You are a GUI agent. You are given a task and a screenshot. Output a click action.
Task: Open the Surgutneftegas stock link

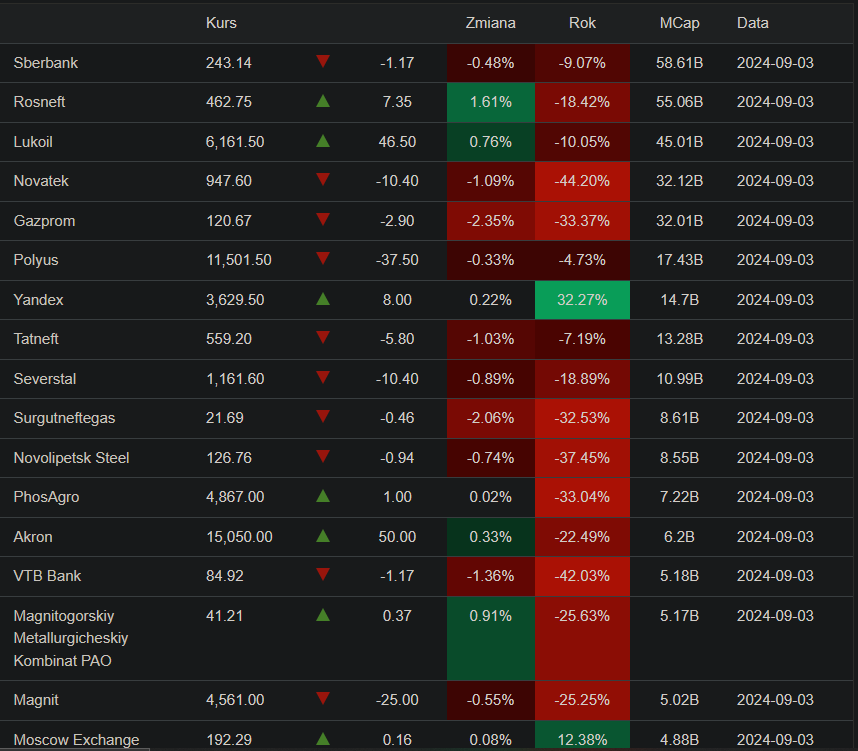click(64, 418)
